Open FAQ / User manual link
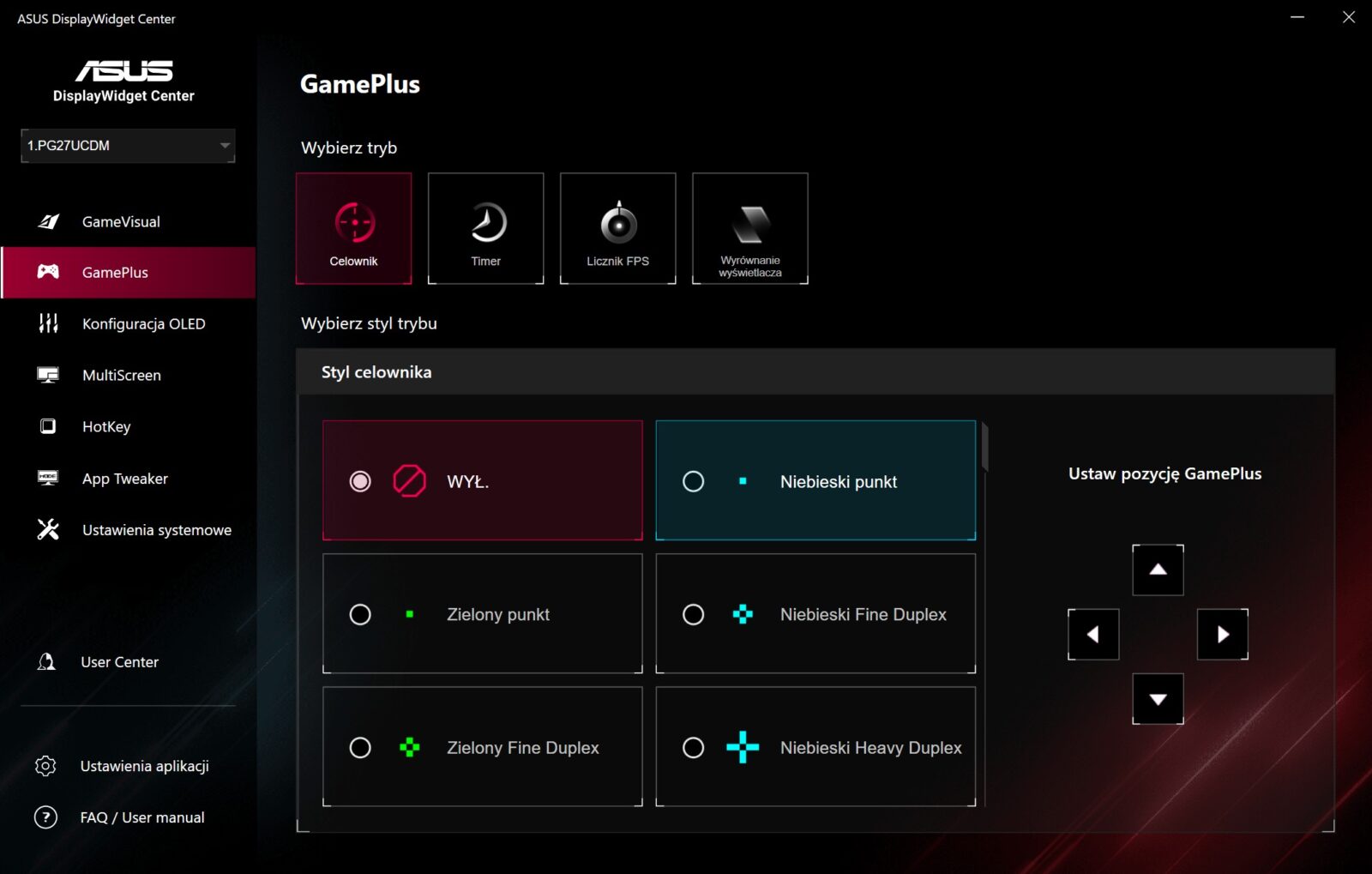 141,817
